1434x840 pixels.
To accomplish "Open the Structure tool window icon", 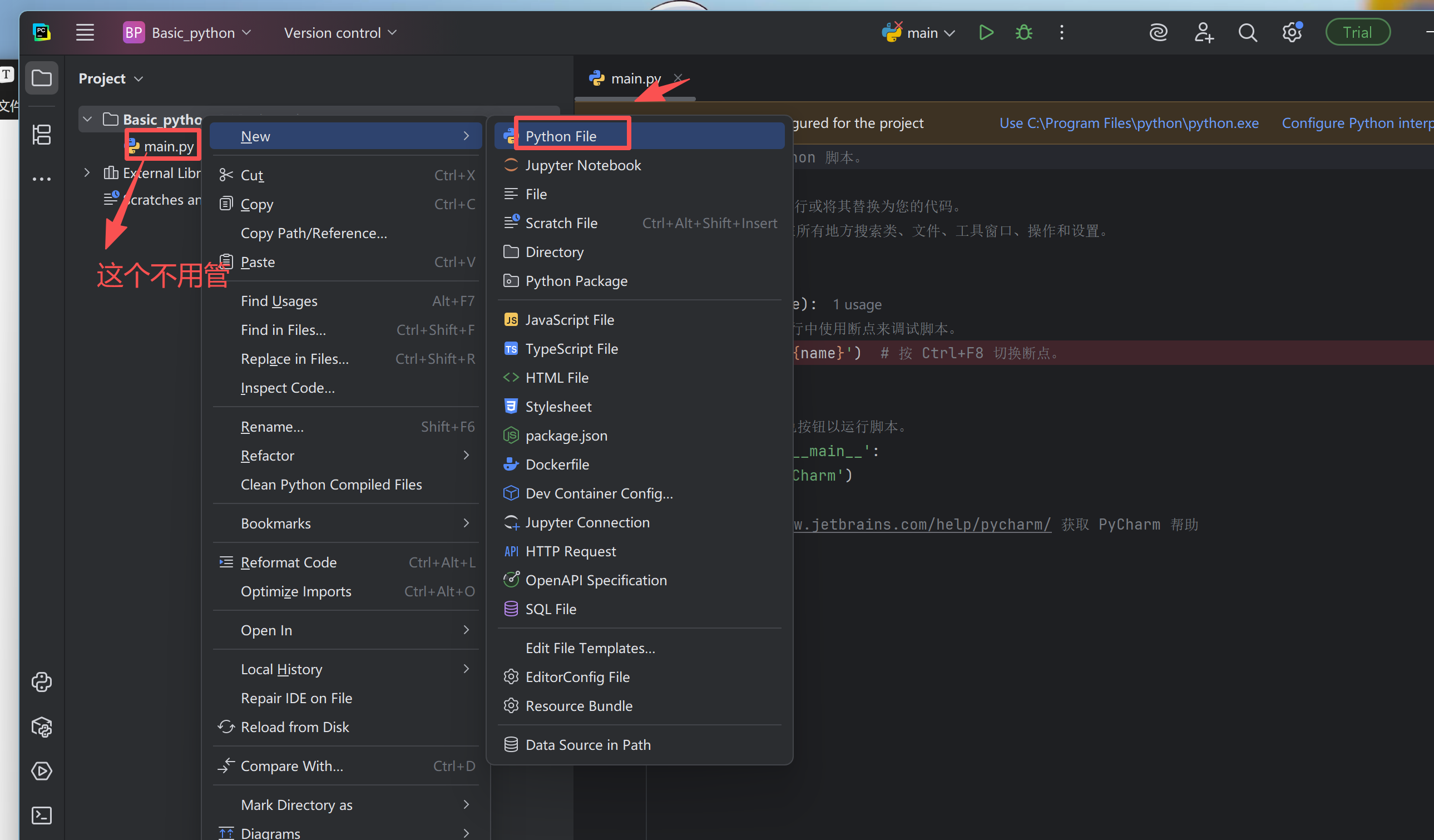I will click(x=42, y=135).
